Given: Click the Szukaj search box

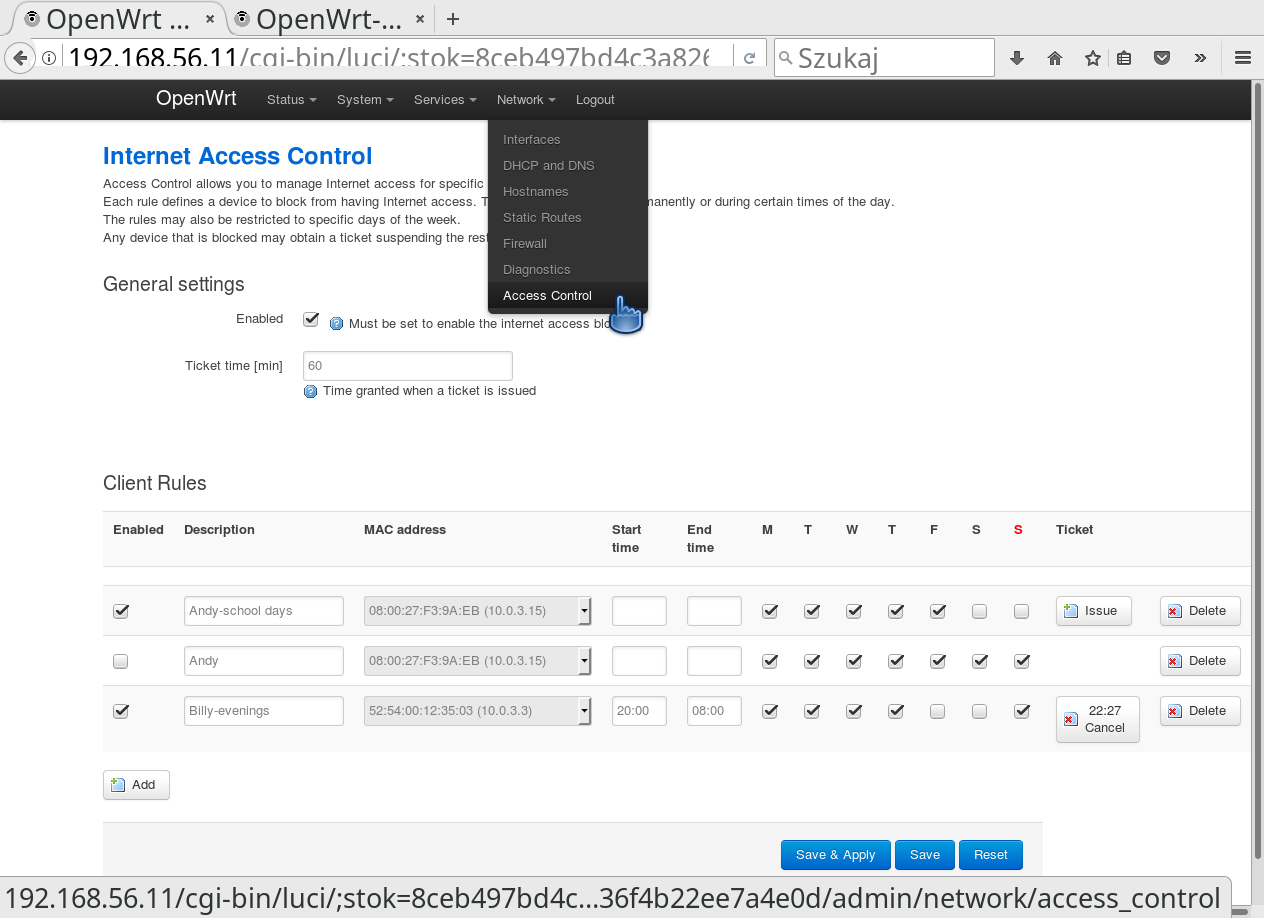Looking at the screenshot, I should pos(885,58).
